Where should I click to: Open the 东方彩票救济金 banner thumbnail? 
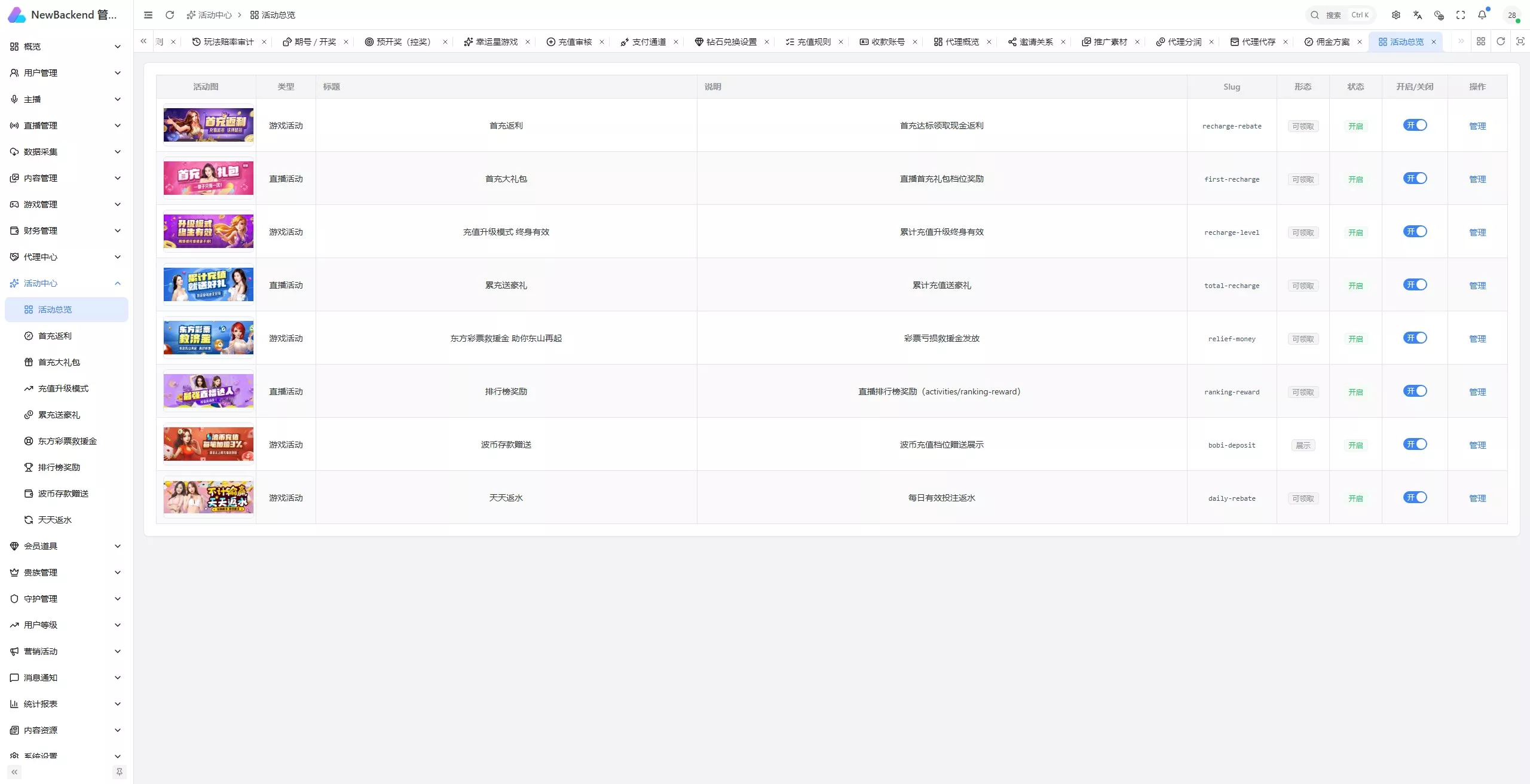pyautogui.click(x=209, y=338)
